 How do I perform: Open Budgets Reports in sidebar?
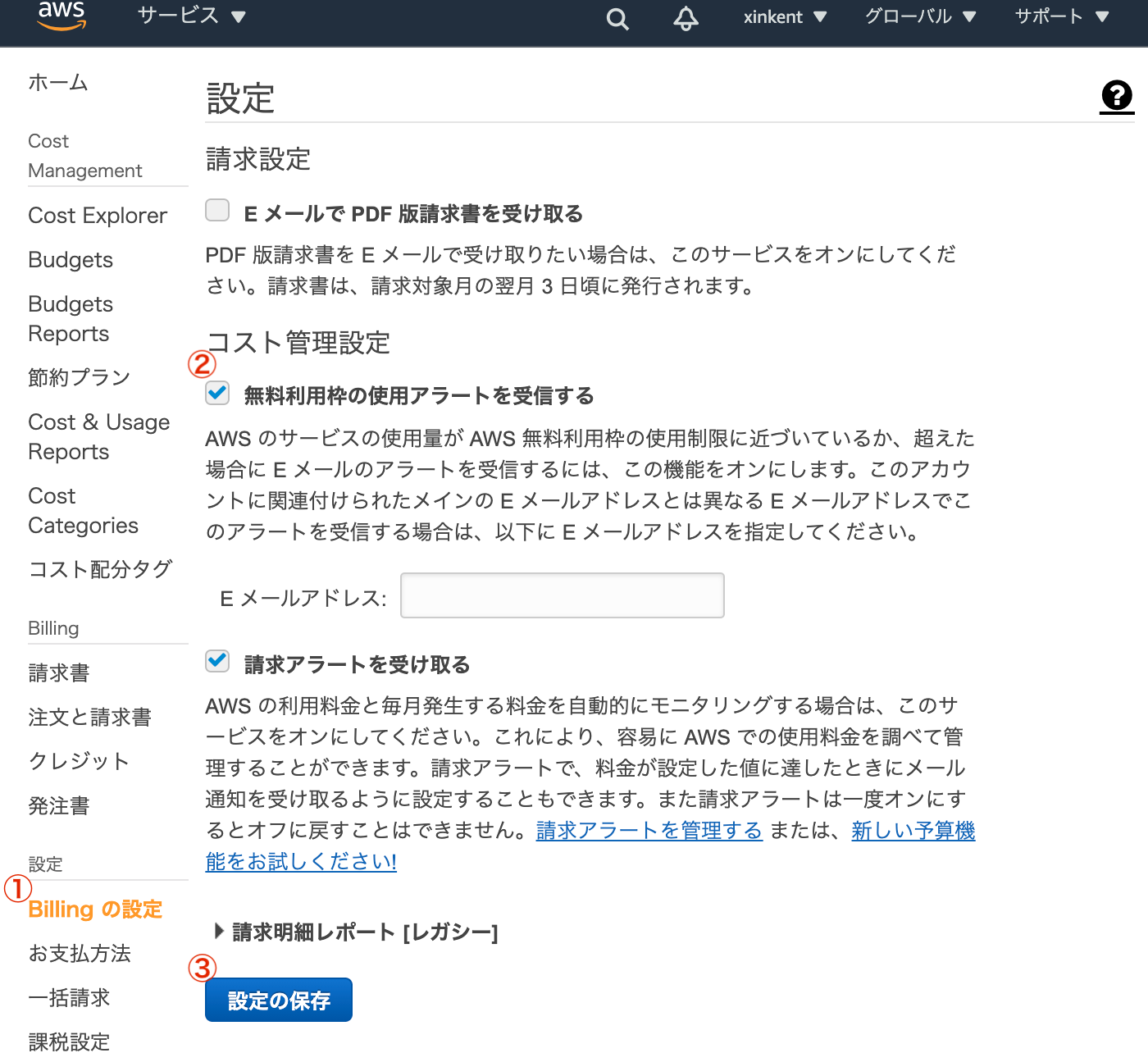tap(71, 319)
